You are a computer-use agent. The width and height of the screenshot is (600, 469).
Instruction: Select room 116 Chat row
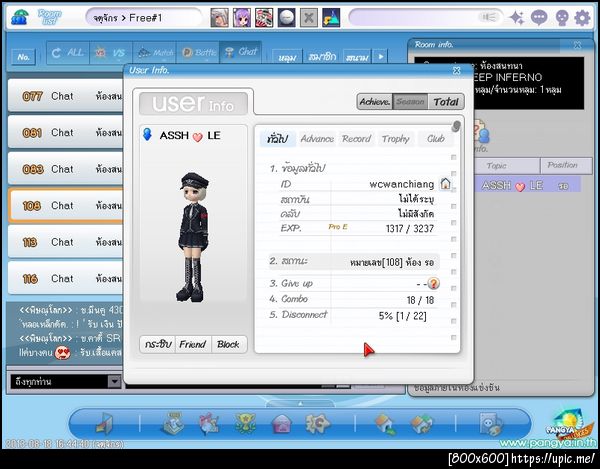click(65, 278)
